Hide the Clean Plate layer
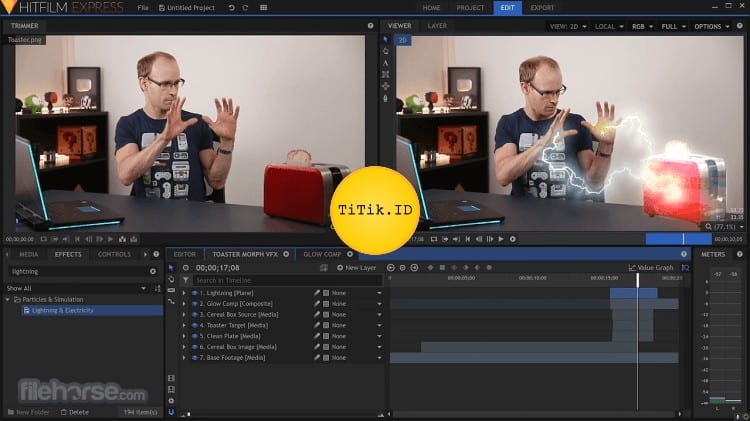Image resolution: width=750 pixels, height=421 pixels. (195, 336)
